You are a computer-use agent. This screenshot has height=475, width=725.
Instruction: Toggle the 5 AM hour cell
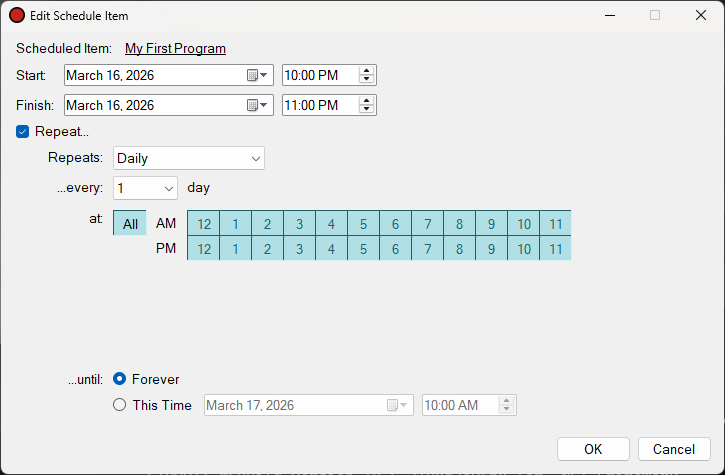(x=363, y=223)
